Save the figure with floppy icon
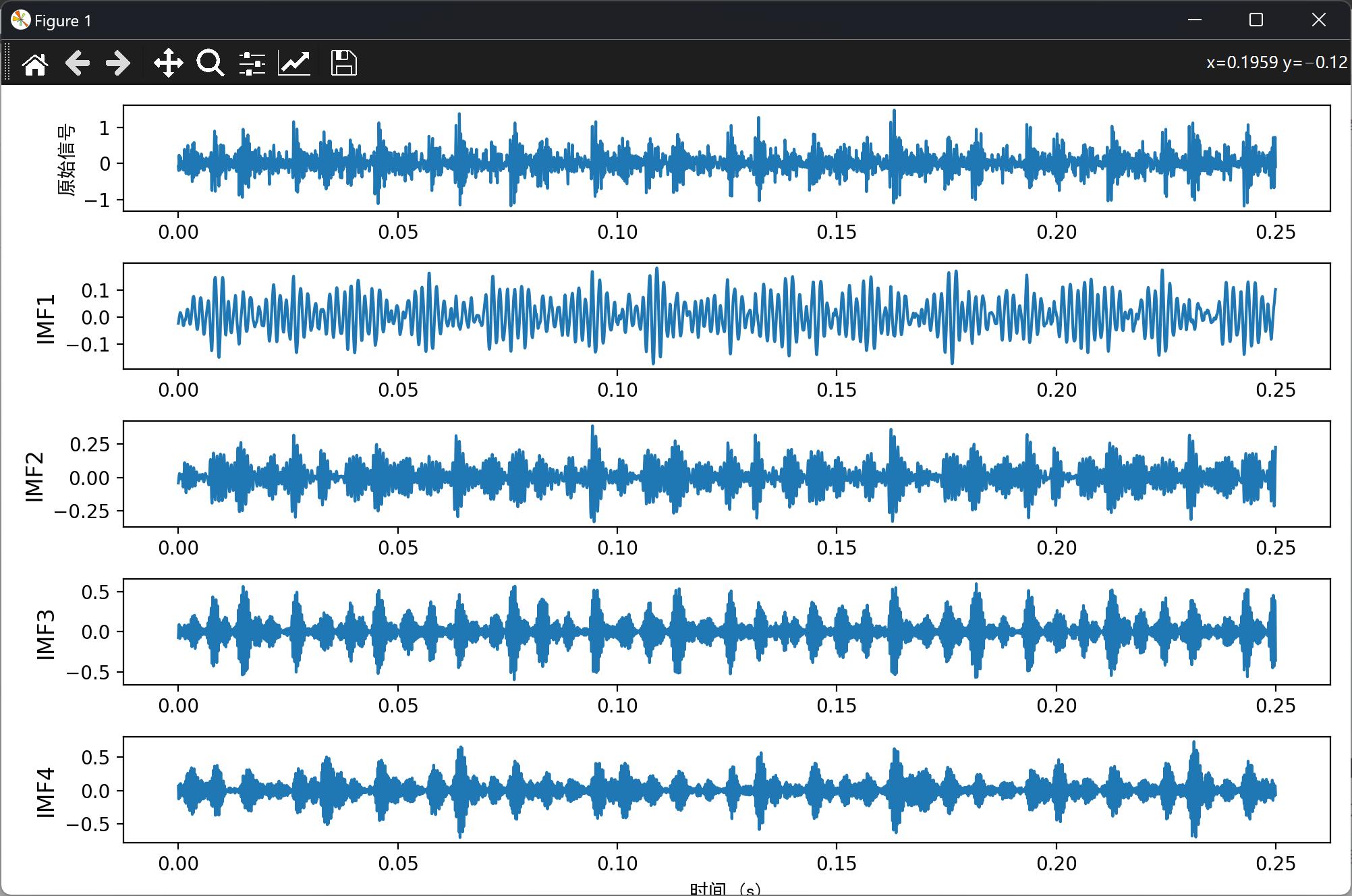Image resolution: width=1352 pixels, height=896 pixels. click(x=343, y=63)
